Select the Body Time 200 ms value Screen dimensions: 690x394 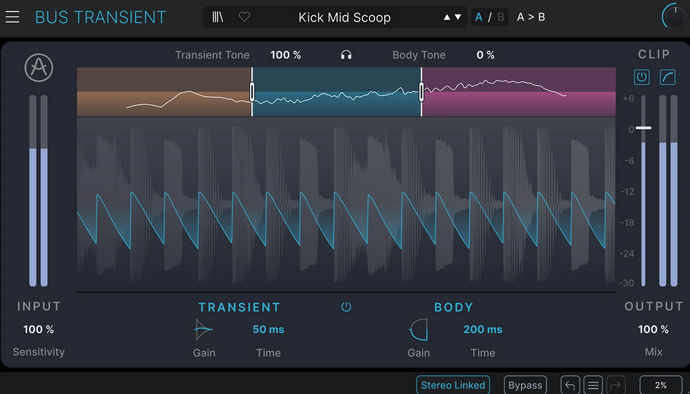pyautogui.click(x=483, y=329)
